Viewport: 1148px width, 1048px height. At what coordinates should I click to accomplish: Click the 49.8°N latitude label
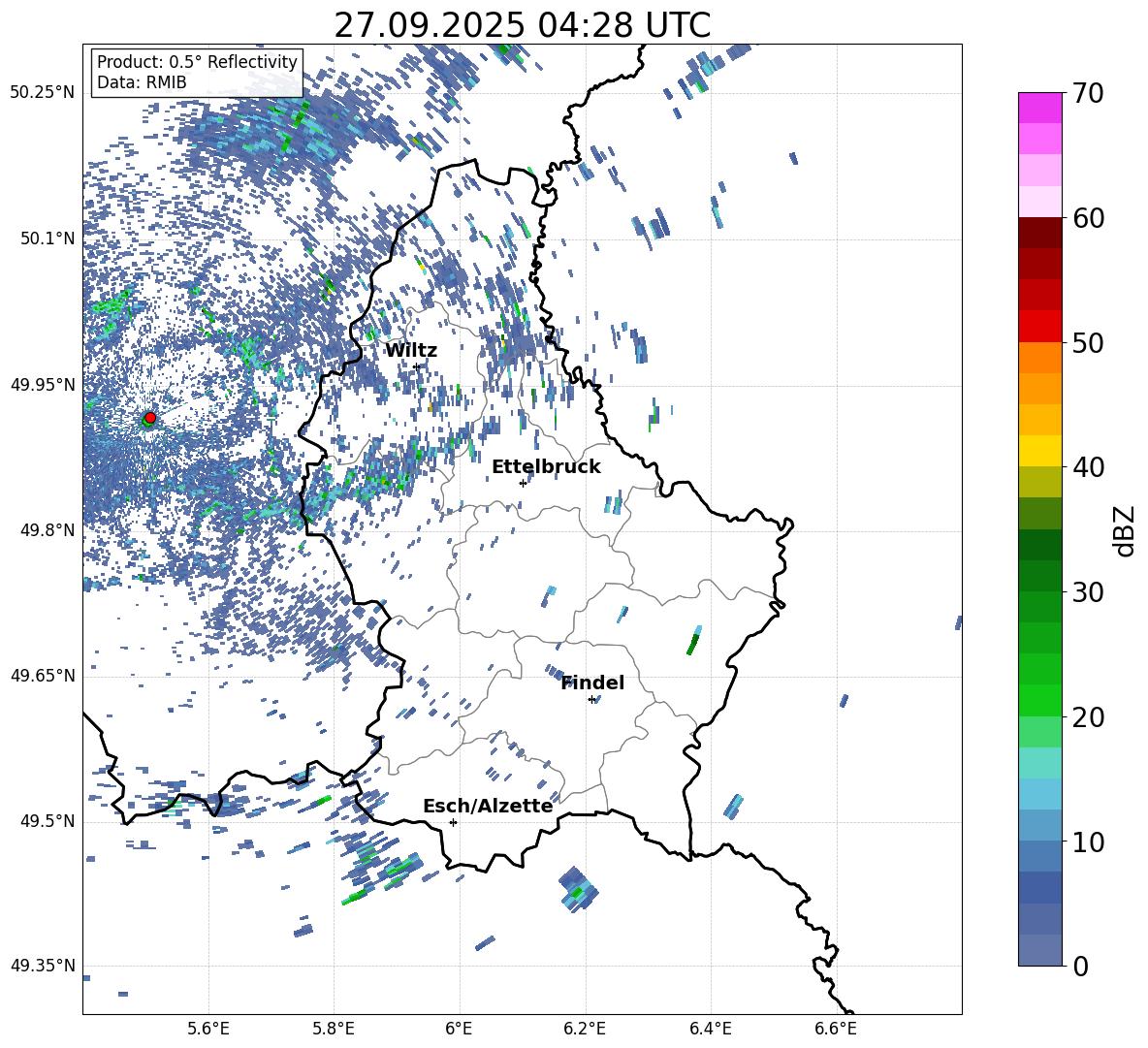[48, 530]
